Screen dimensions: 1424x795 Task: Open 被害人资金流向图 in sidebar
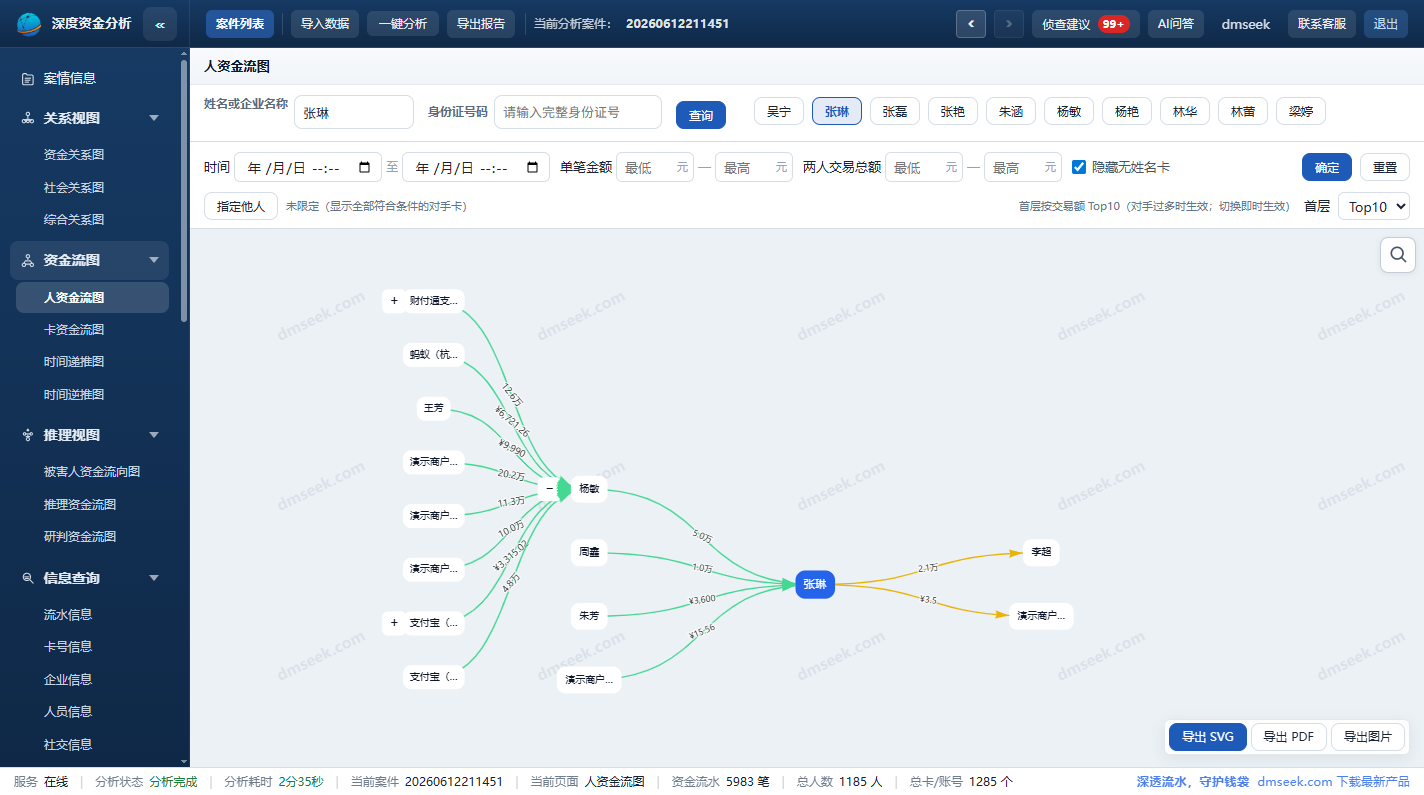pyautogui.click(x=92, y=471)
